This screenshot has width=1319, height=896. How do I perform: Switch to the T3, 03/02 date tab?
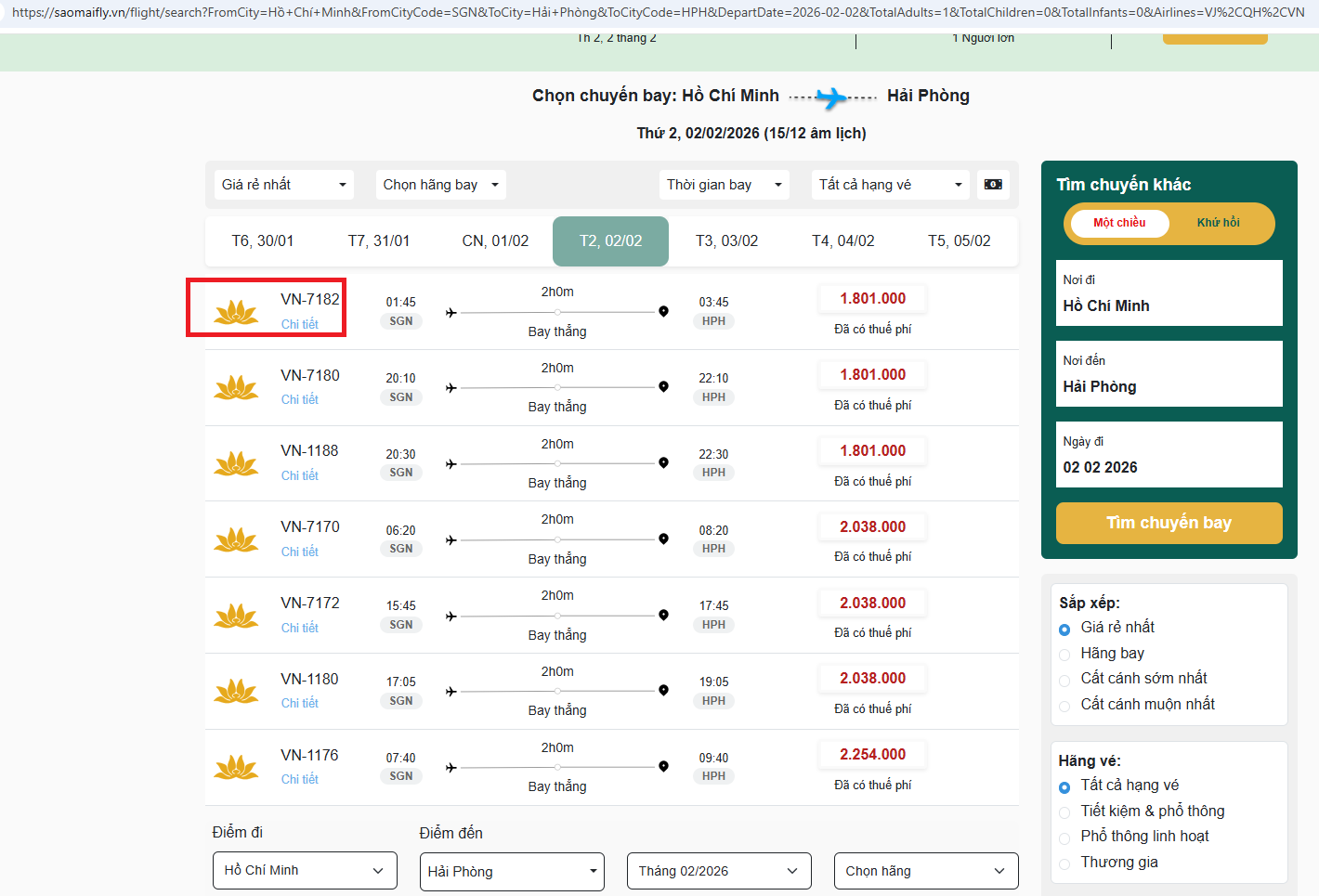point(726,241)
